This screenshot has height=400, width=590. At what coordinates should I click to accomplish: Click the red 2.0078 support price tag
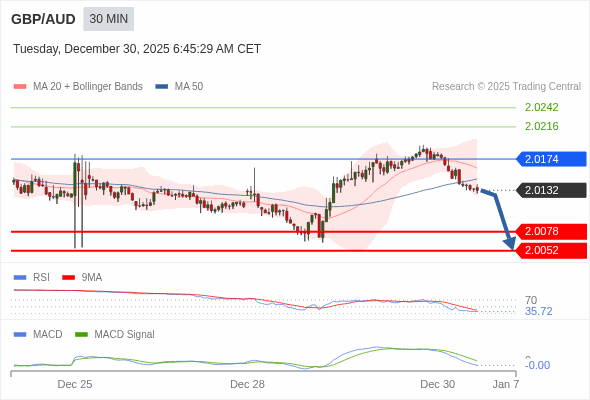click(551, 231)
